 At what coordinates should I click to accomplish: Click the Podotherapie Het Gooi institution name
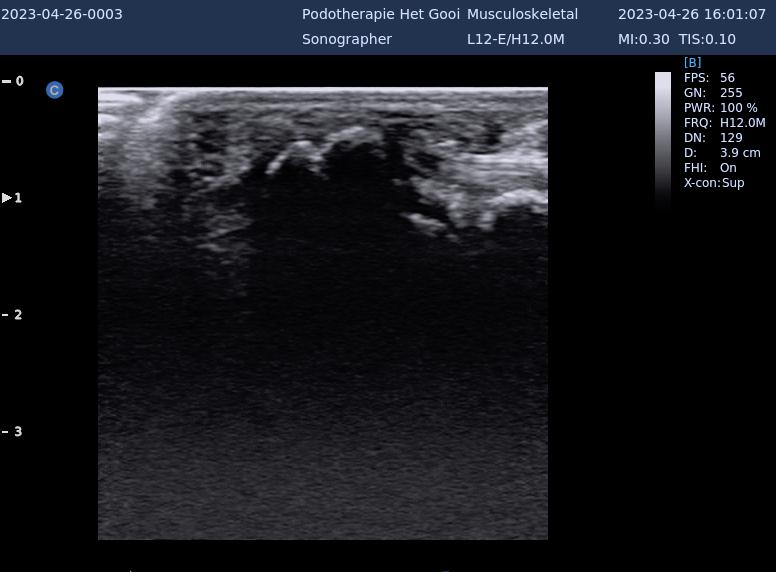[380, 14]
